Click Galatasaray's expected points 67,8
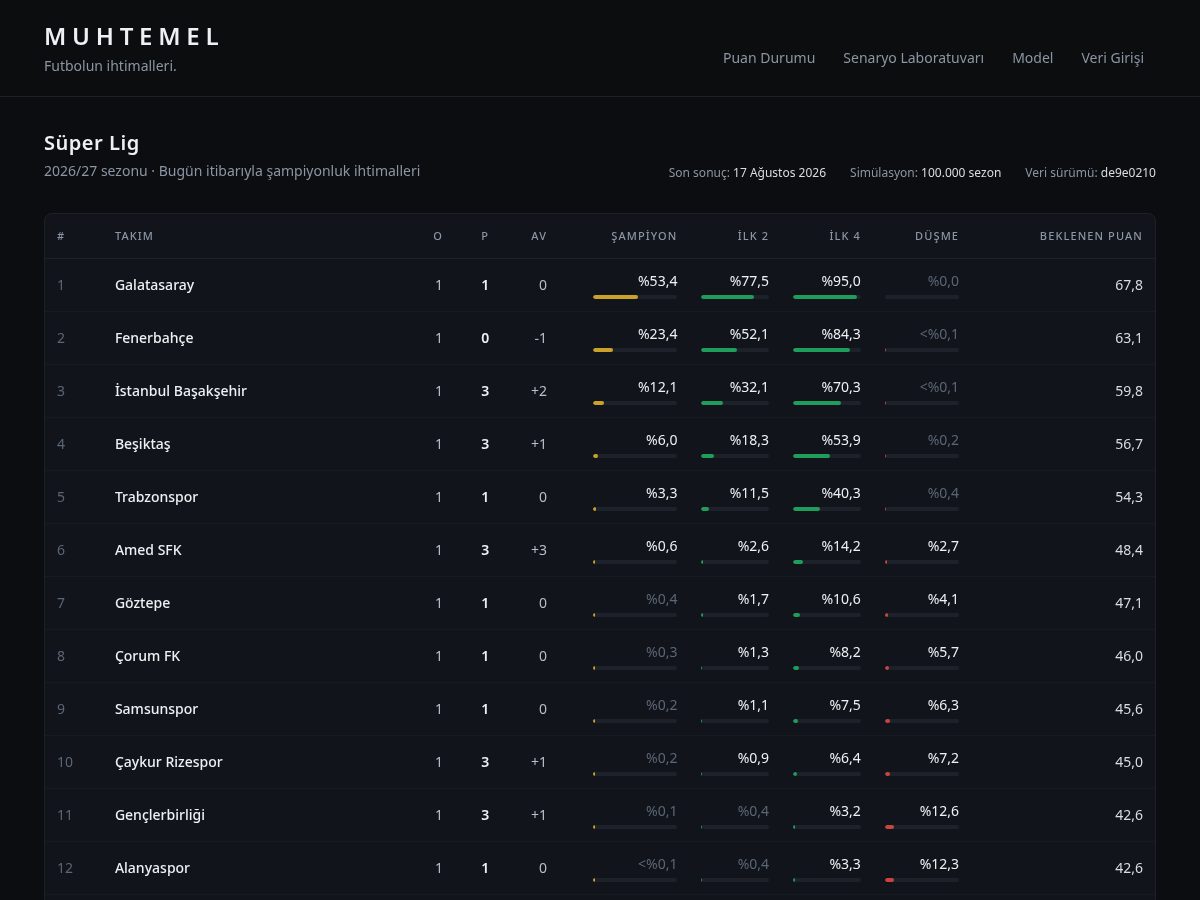Image resolution: width=1200 pixels, height=900 pixels. pos(1129,285)
